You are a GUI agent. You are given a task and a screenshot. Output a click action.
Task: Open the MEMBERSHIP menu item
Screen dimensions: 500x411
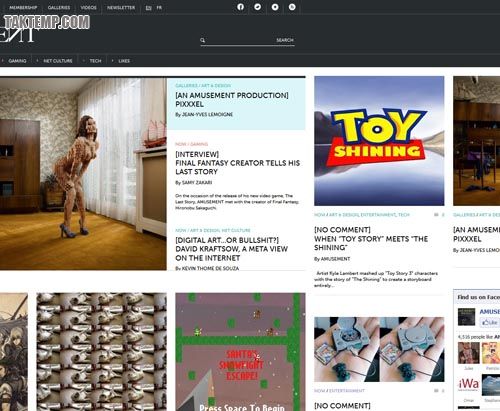(23, 8)
